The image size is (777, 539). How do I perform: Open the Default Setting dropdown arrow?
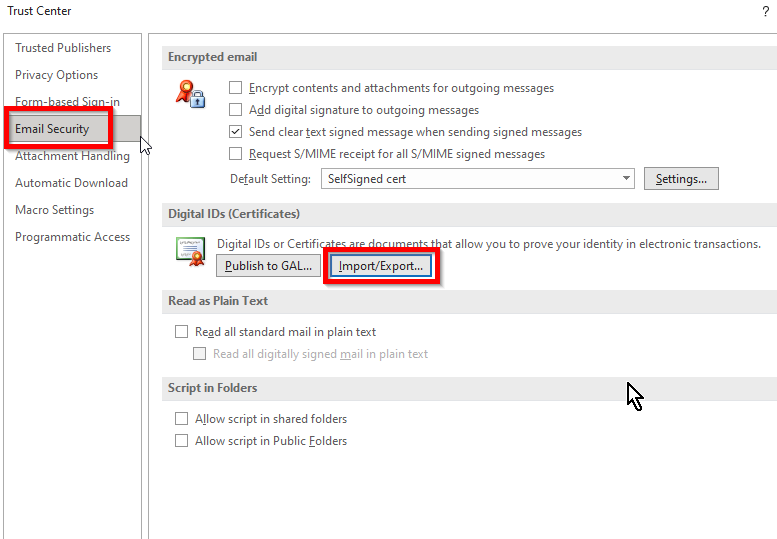click(x=626, y=179)
